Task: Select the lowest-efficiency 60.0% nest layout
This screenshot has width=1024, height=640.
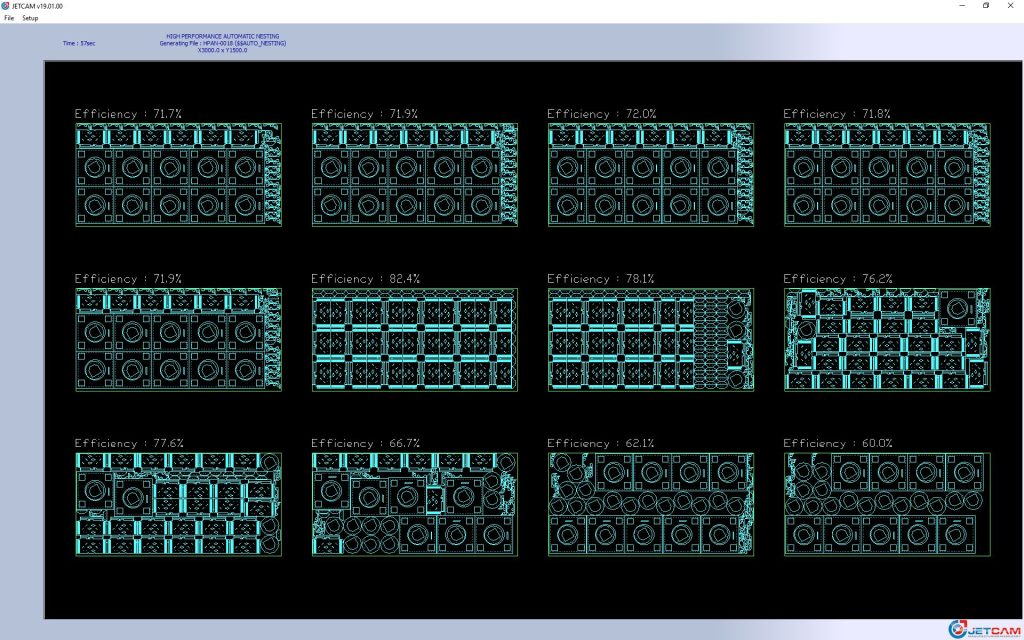Action: [886, 504]
